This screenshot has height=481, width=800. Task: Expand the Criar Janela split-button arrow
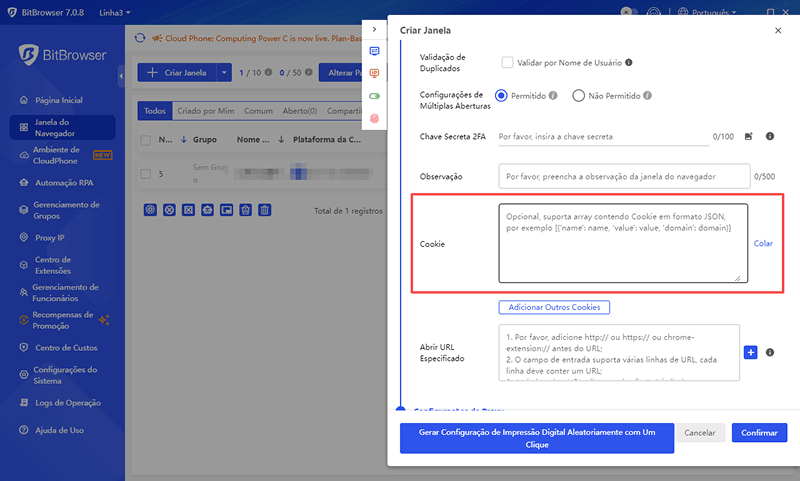(x=224, y=72)
